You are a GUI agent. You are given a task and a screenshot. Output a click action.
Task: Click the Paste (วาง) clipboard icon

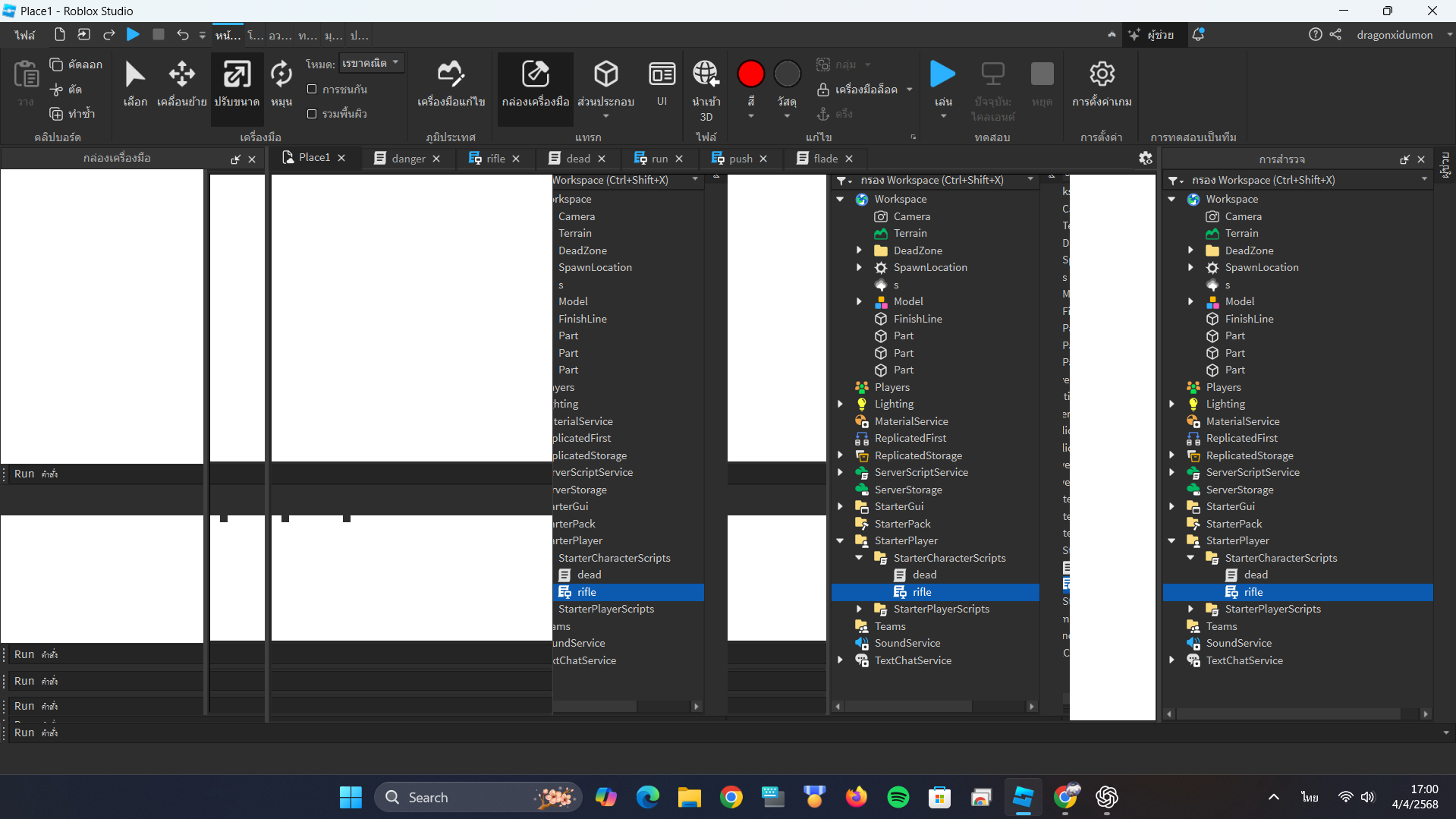(x=26, y=74)
